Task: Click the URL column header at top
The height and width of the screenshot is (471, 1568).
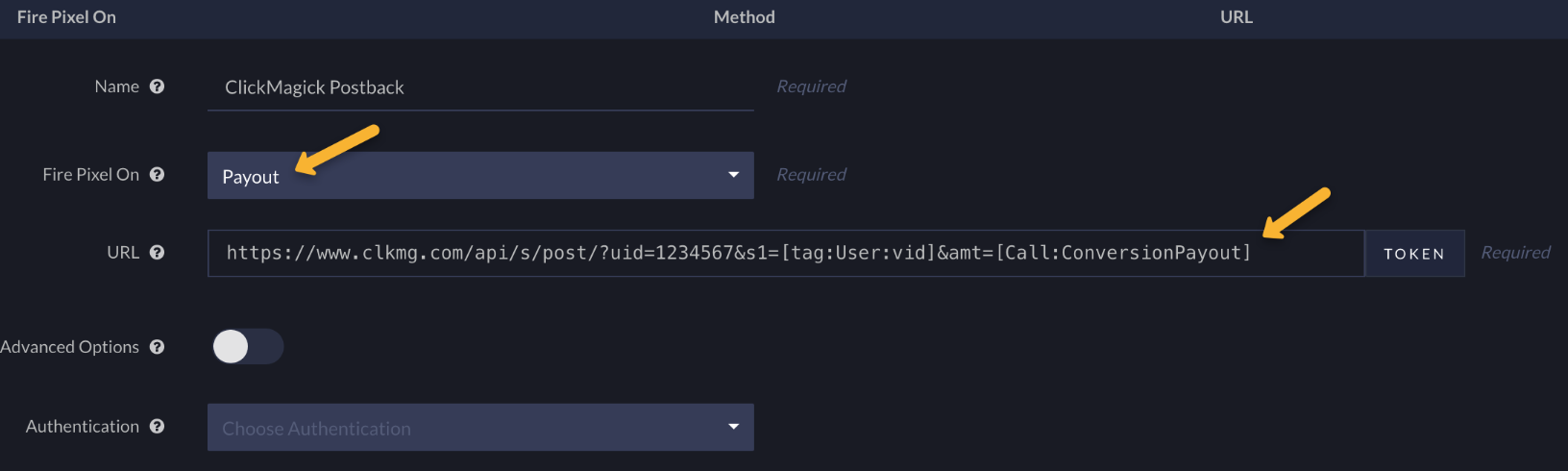Action: 1236,17
